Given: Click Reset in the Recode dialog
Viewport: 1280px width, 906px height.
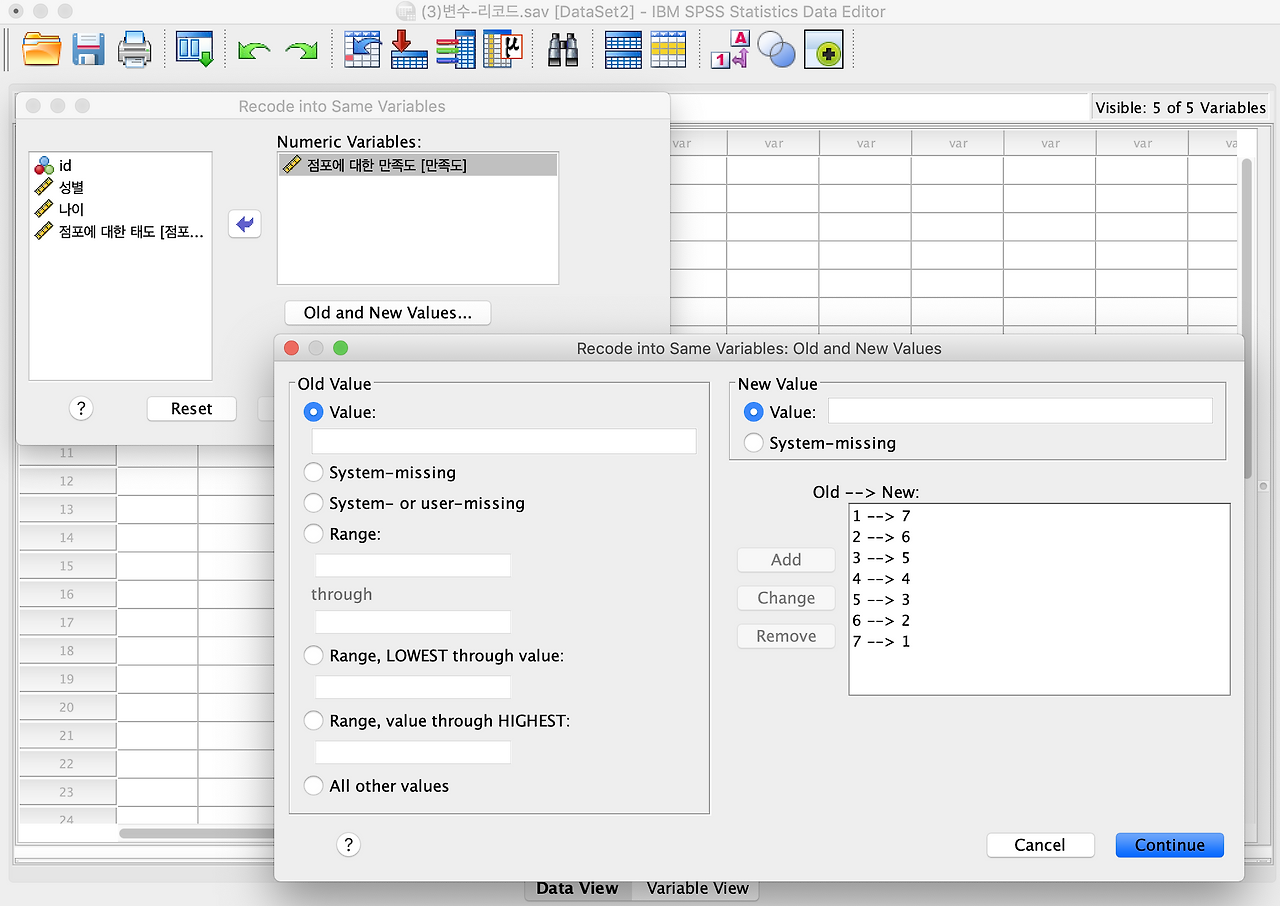Looking at the screenshot, I should click(x=192, y=408).
